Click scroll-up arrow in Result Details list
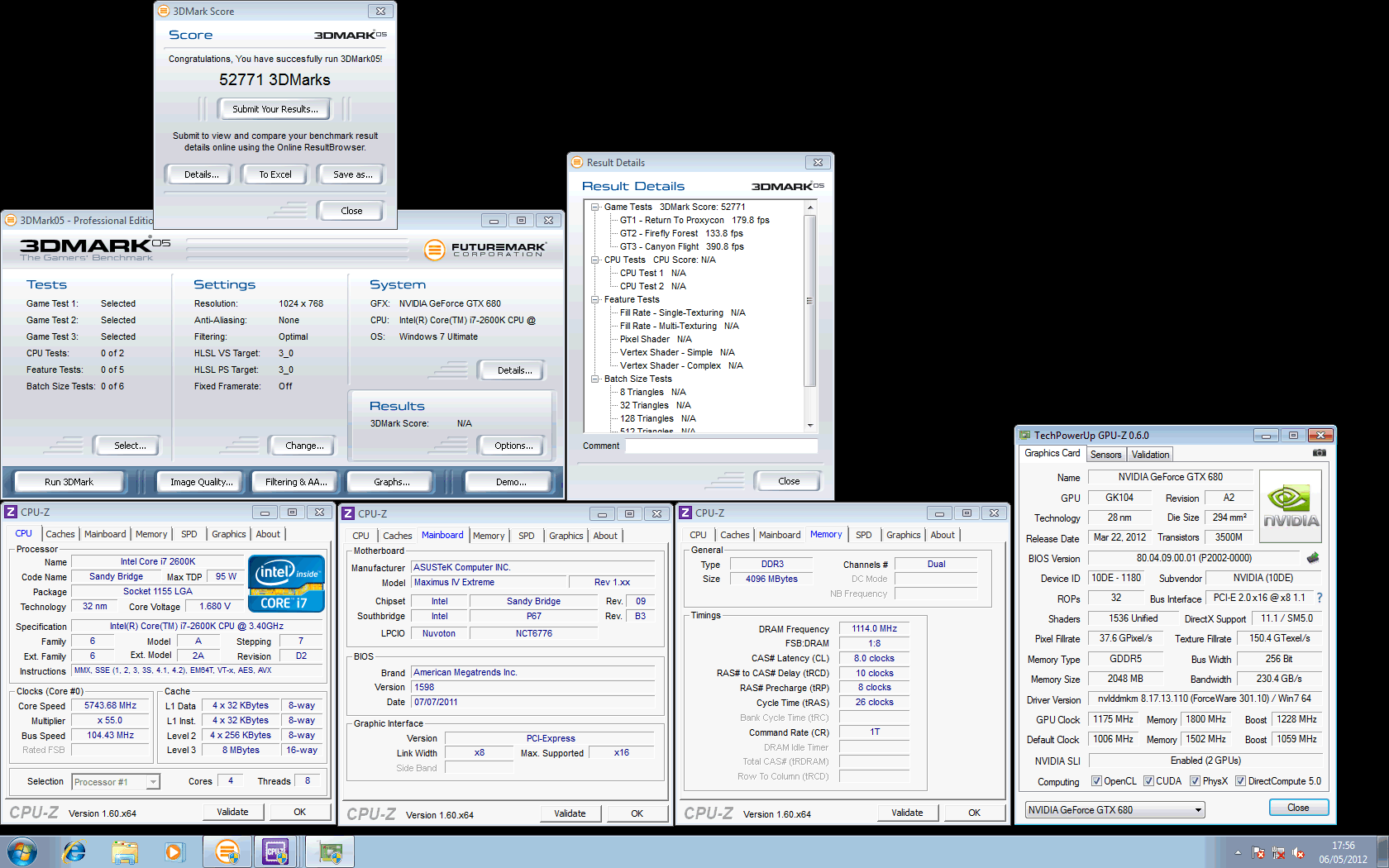This screenshot has width=1389, height=868. tap(810, 207)
